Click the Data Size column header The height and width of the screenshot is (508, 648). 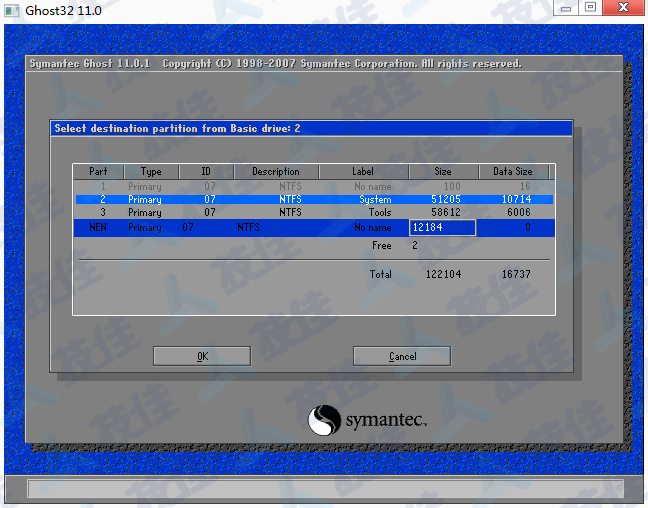(513, 172)
